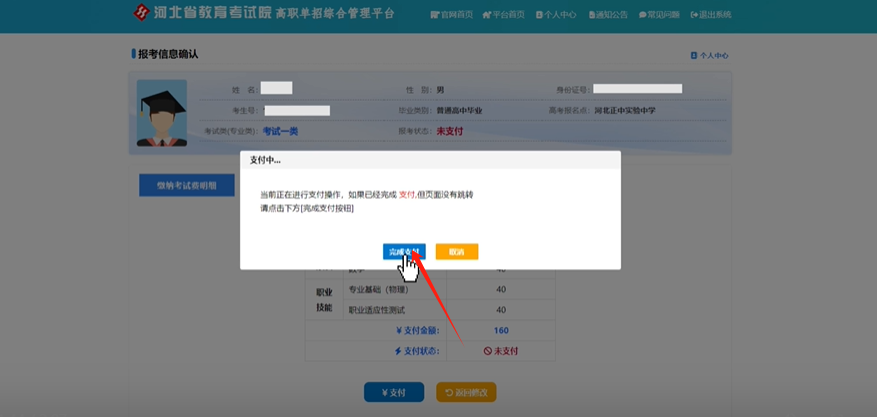The image size is (877, 417).
Task: Click the ¥ 支付金额 label
Action: point(417,330)
